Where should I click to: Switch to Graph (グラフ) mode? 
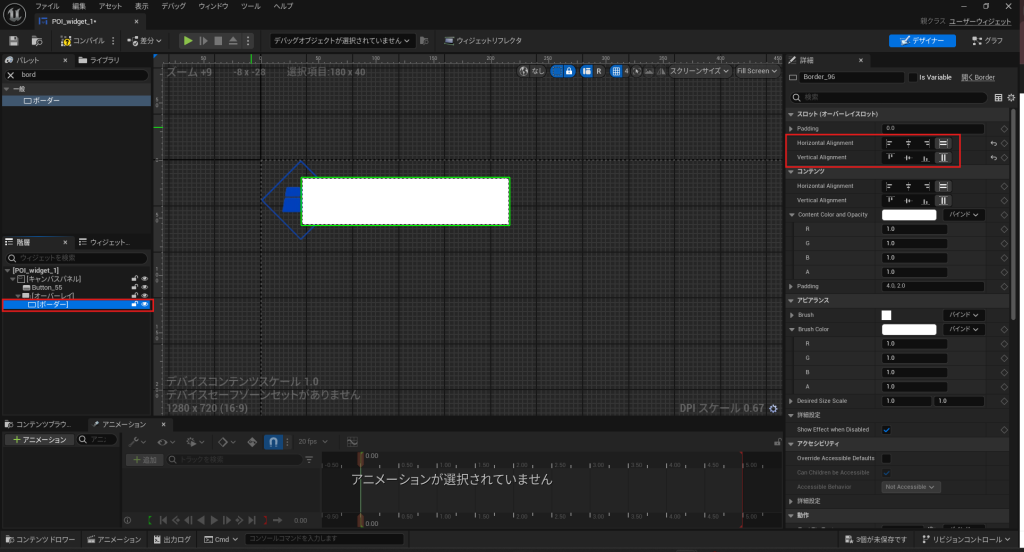[986, 41]
